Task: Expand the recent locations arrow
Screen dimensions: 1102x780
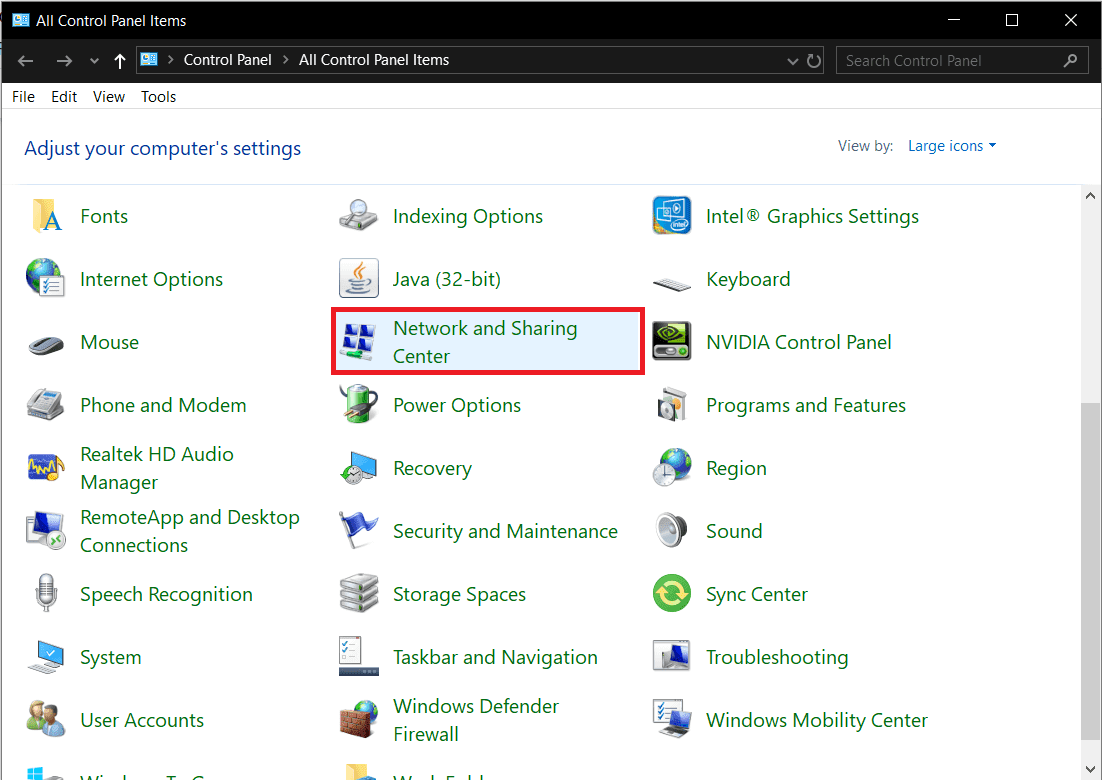Action: (95, 61)
